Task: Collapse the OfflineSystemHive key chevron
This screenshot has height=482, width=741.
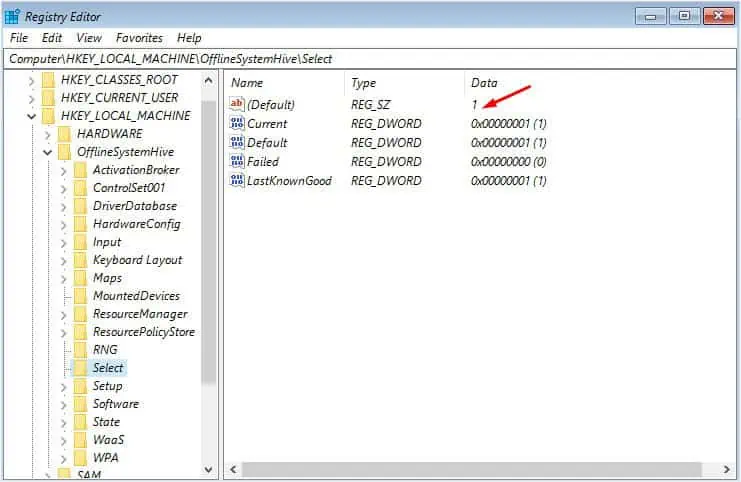Action: (x=47, y=153)
